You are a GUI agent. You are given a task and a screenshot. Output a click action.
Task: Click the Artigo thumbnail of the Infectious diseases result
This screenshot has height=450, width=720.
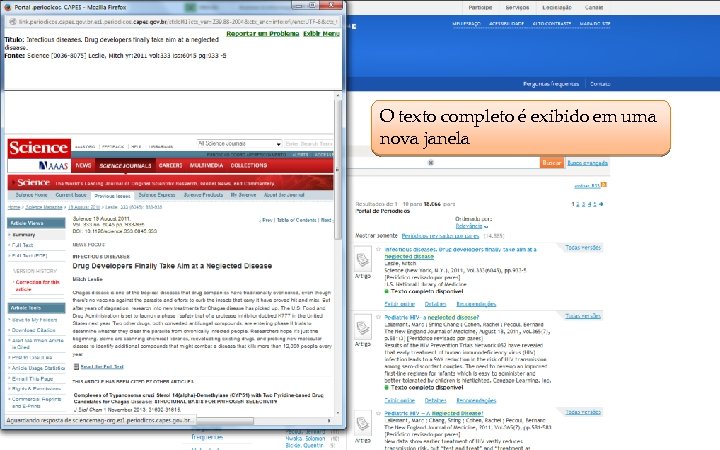[x=363, y=261]
